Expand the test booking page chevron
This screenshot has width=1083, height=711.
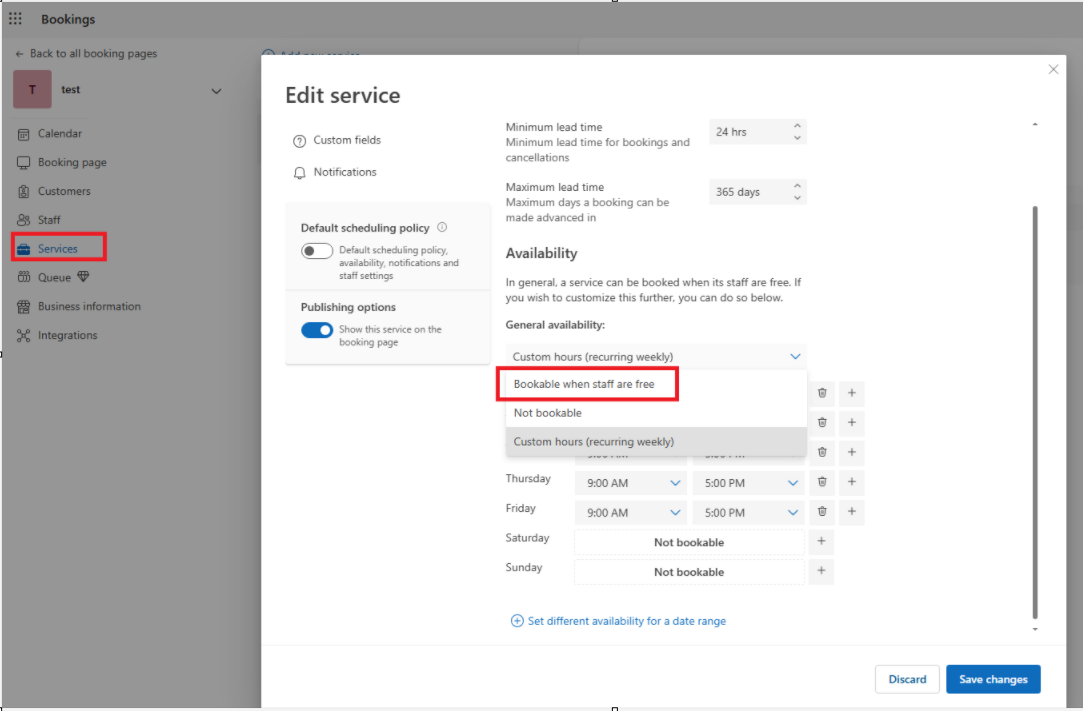point(216,91)
